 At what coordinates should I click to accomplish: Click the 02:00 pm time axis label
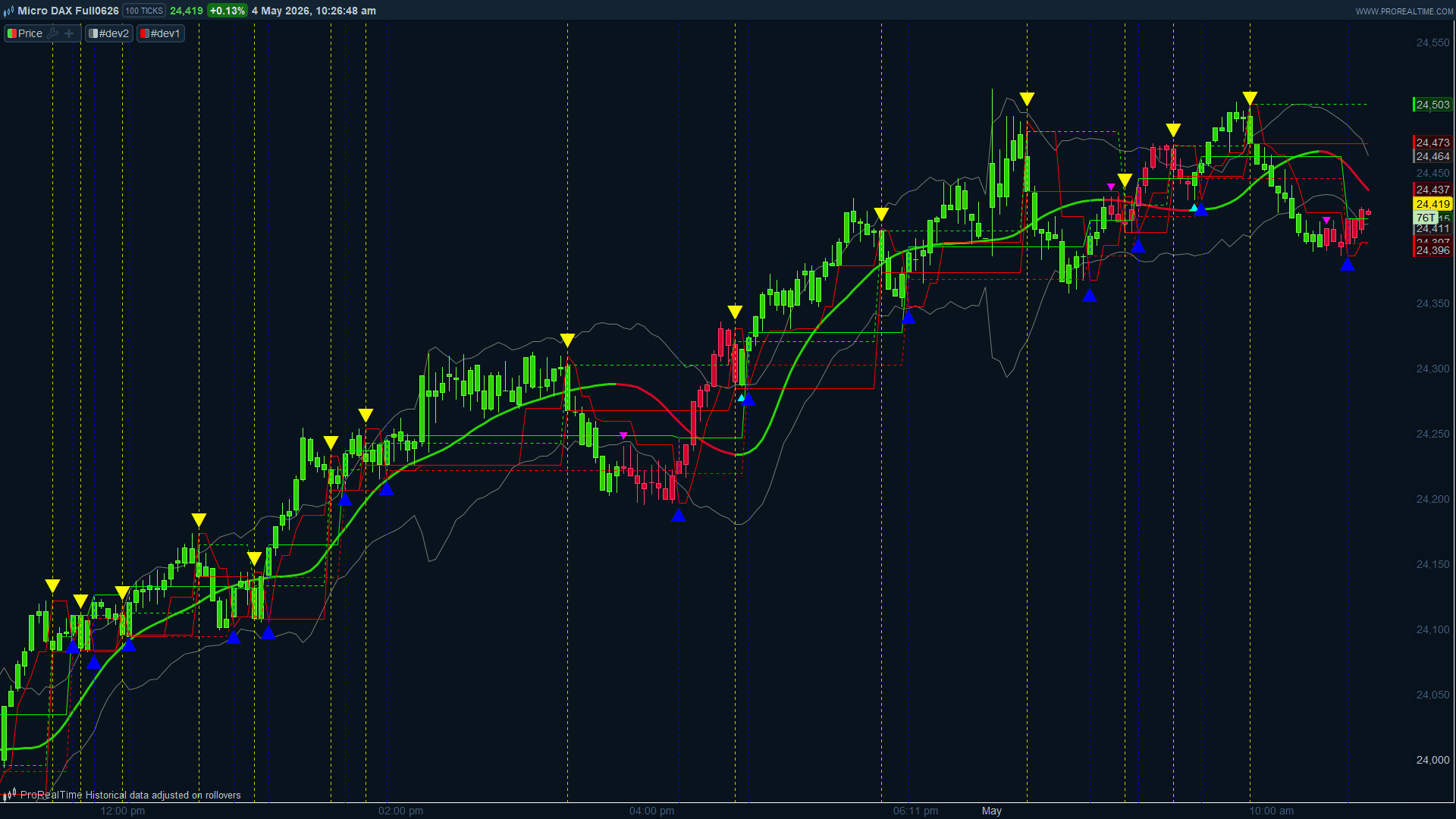click(x=400, y=811)
